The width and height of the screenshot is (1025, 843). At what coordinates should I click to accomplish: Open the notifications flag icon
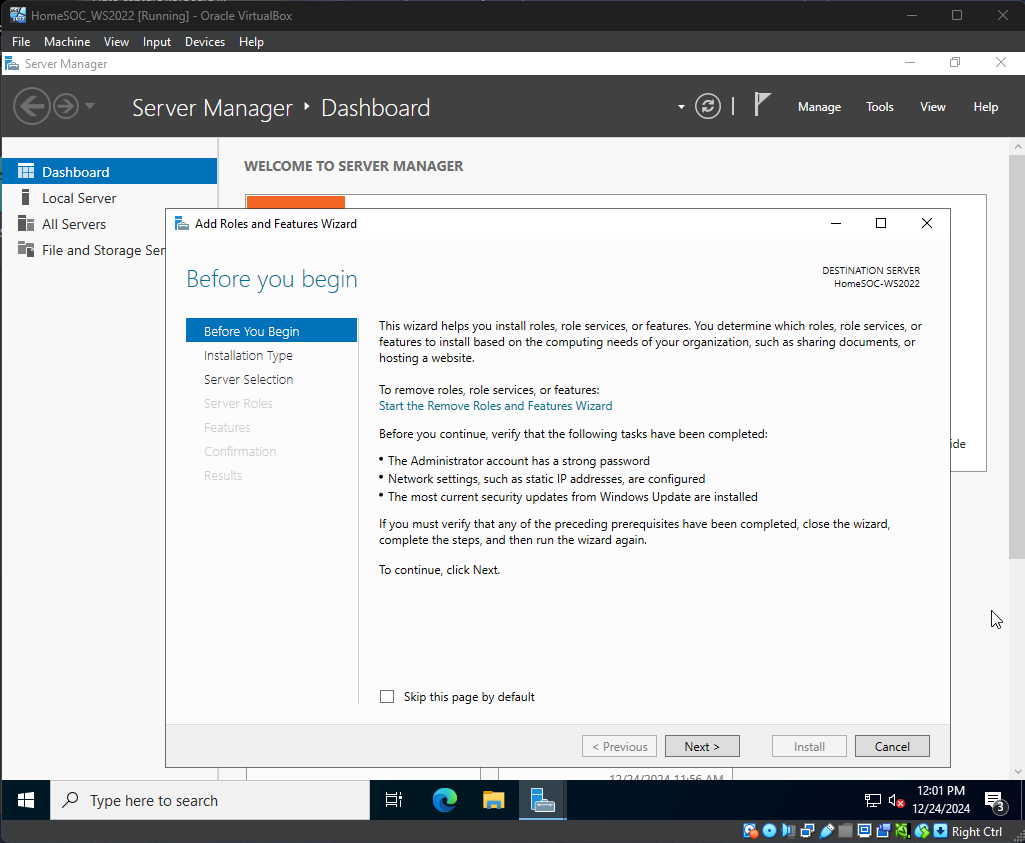pyautogui.click(x=762, y=105)
